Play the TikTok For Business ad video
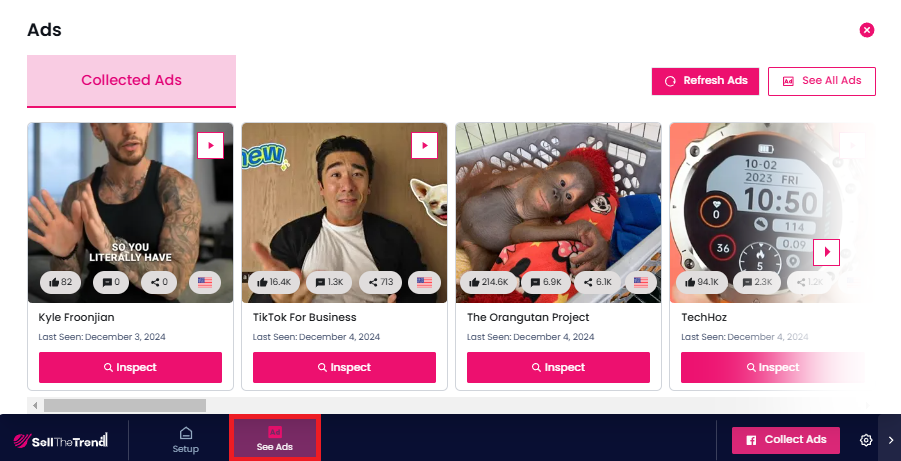Image resolution: width=901 pixels, height=461 pixels. click(425, 145)
